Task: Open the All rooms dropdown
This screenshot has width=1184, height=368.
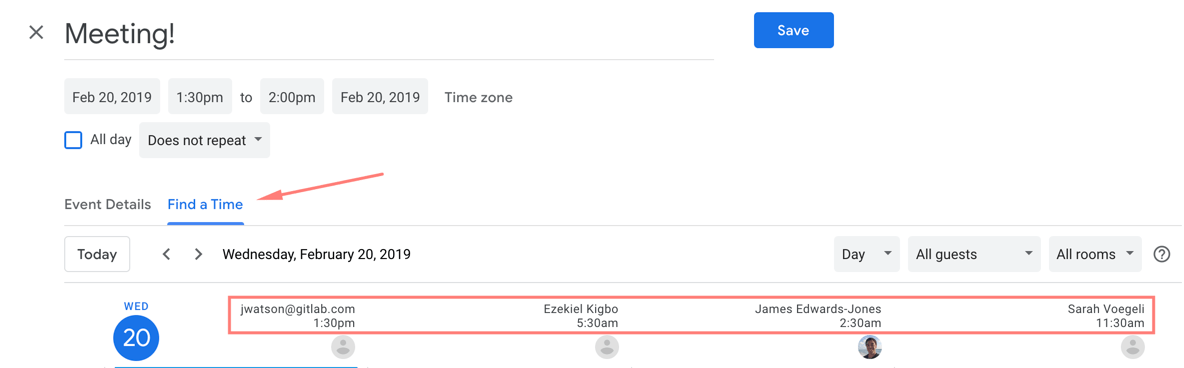Action: tap(1095, 254)
